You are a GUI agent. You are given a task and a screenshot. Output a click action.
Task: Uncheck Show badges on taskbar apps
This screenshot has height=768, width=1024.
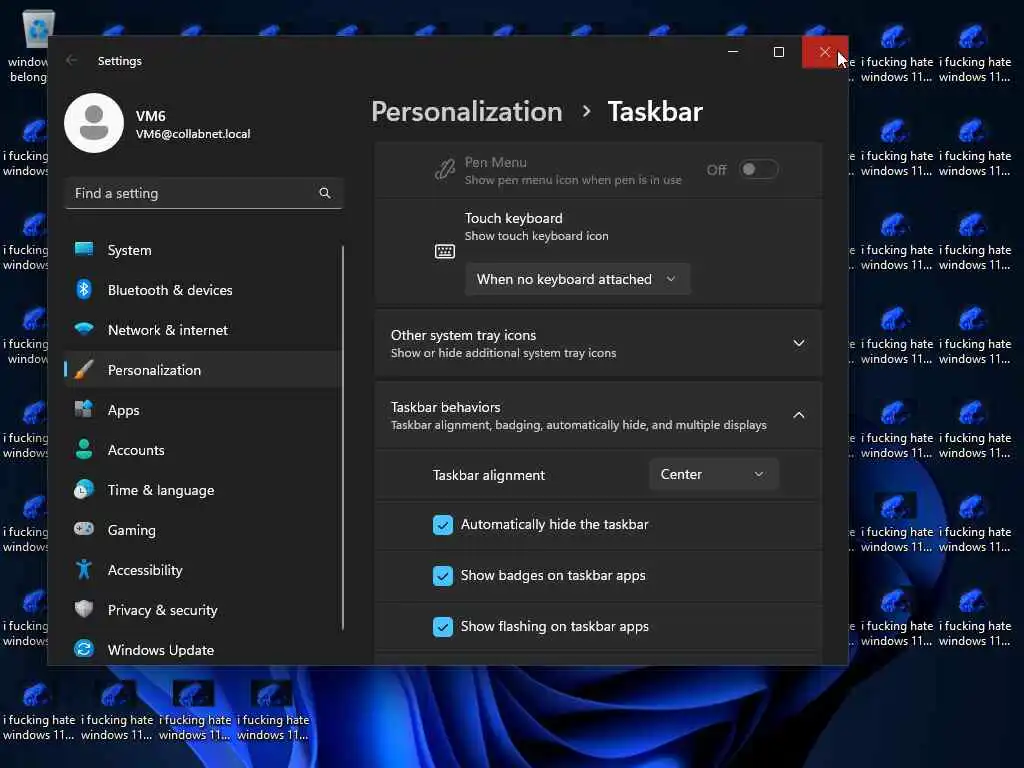point(443,575)
